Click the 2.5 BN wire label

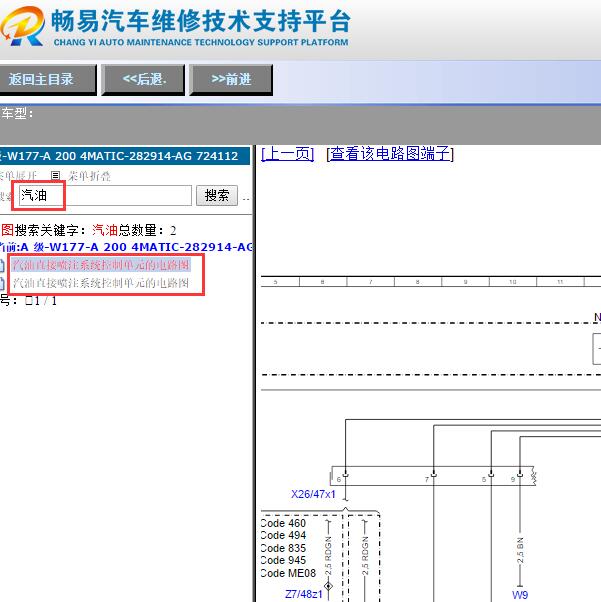(520, 550)
